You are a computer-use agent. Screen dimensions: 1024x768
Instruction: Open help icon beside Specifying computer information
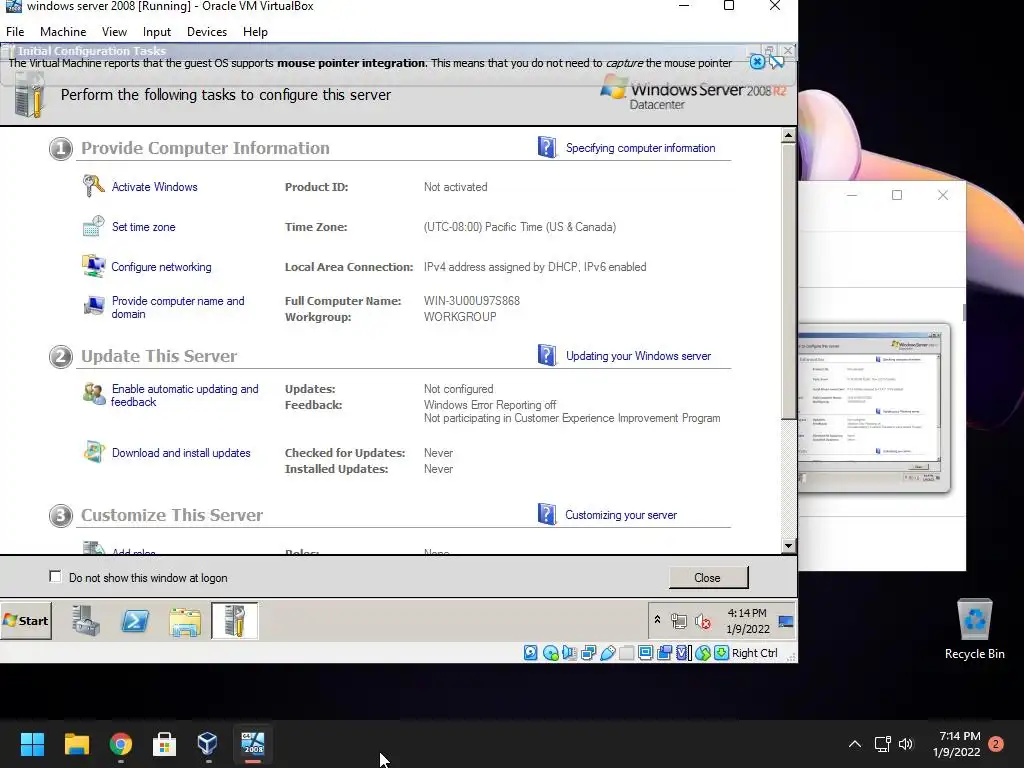click(547, 147)
